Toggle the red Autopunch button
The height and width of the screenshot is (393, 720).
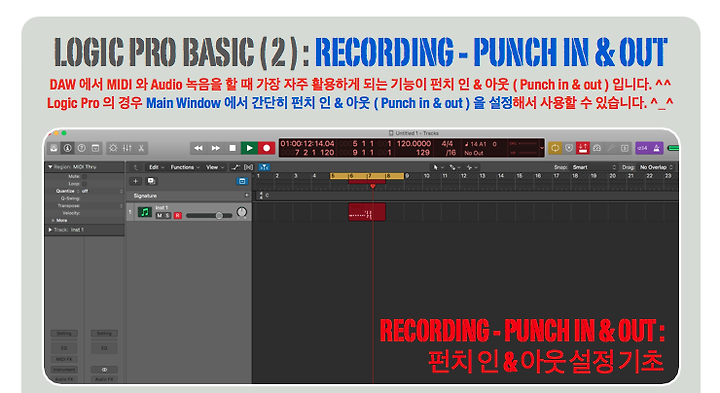click(x=583, y=148)
